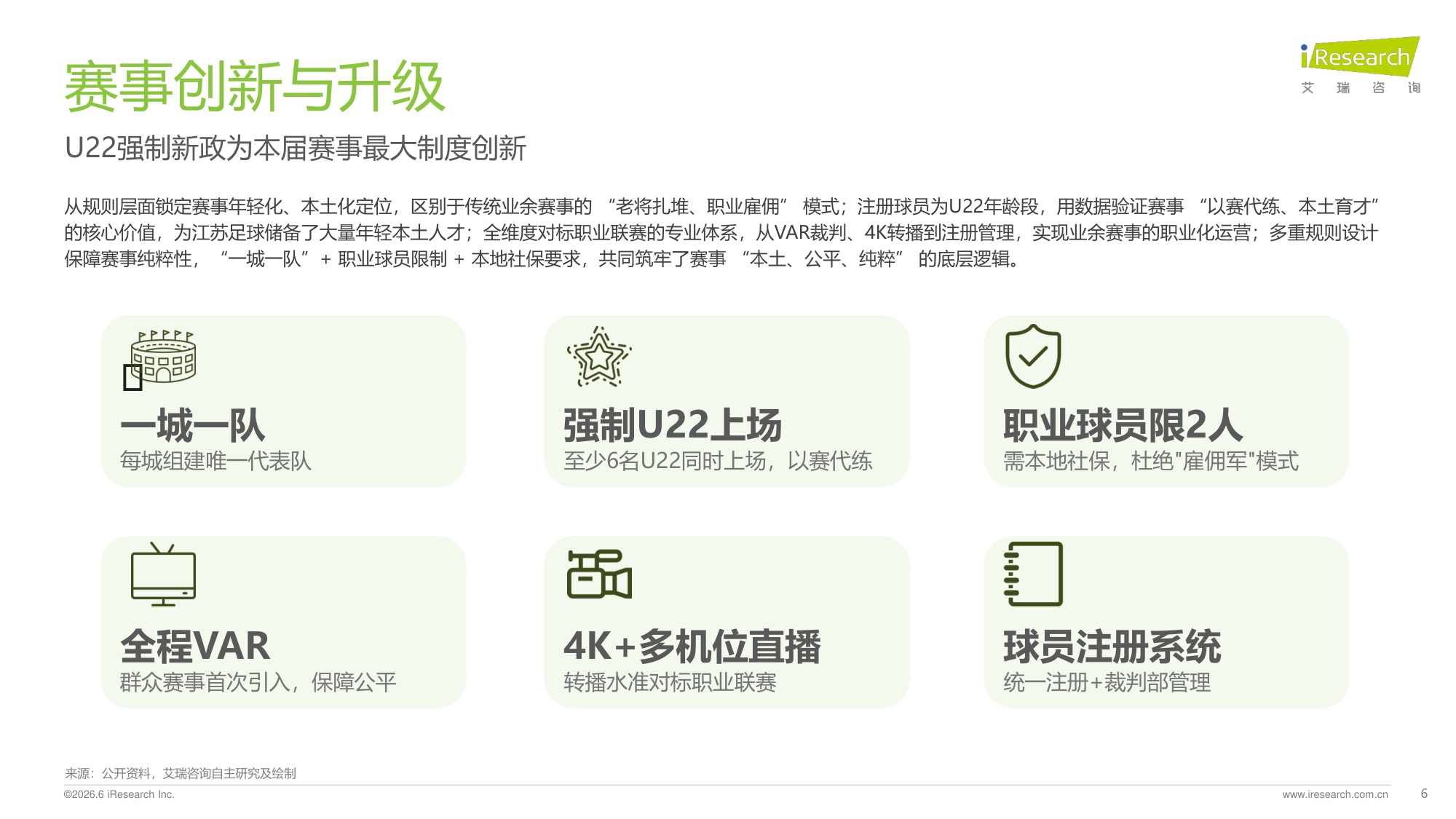Viewport: 1456px width, 819px height.
Task: Click the page number 6
Action: [1424, 794]
